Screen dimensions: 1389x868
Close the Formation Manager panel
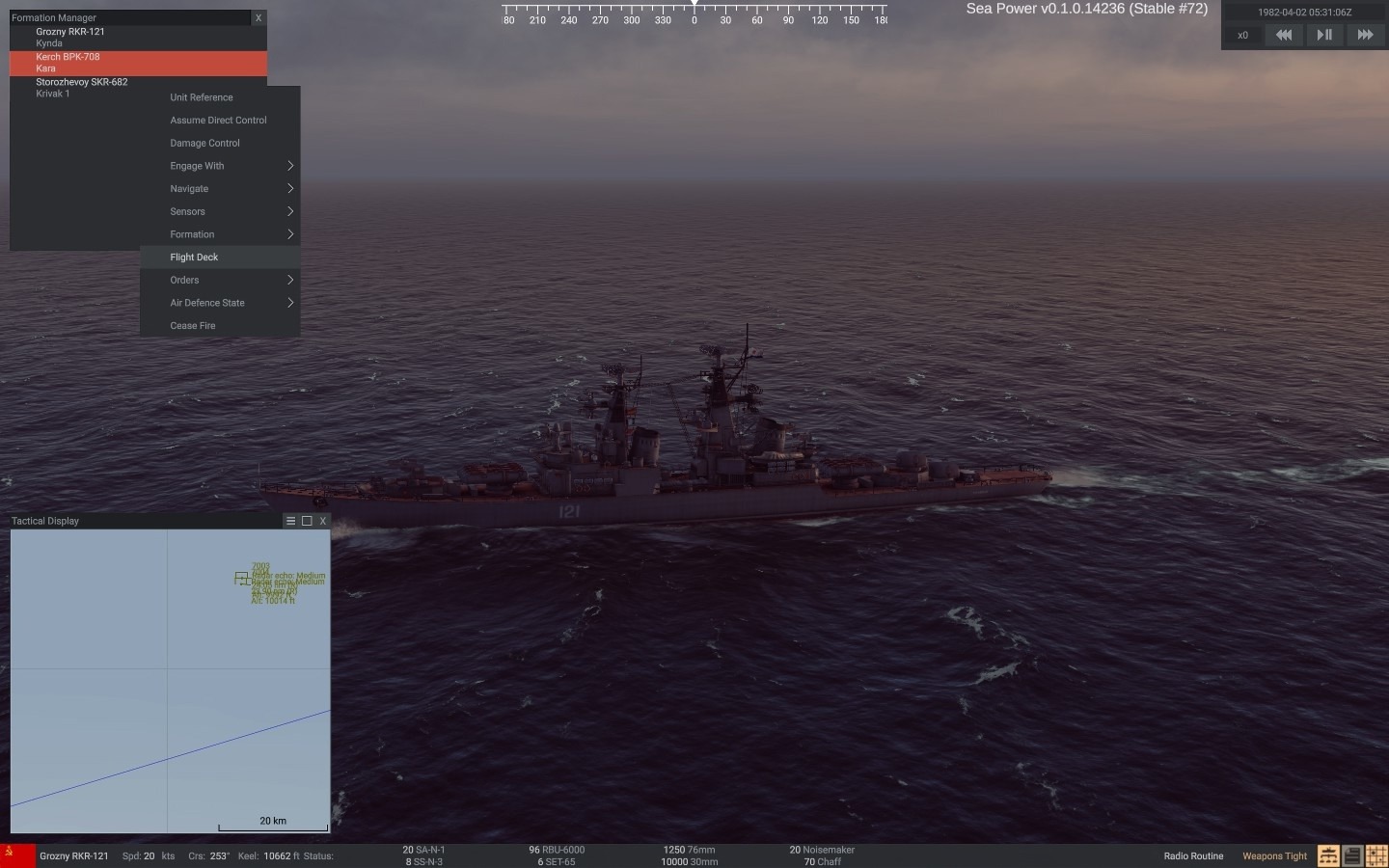(258, 17)
